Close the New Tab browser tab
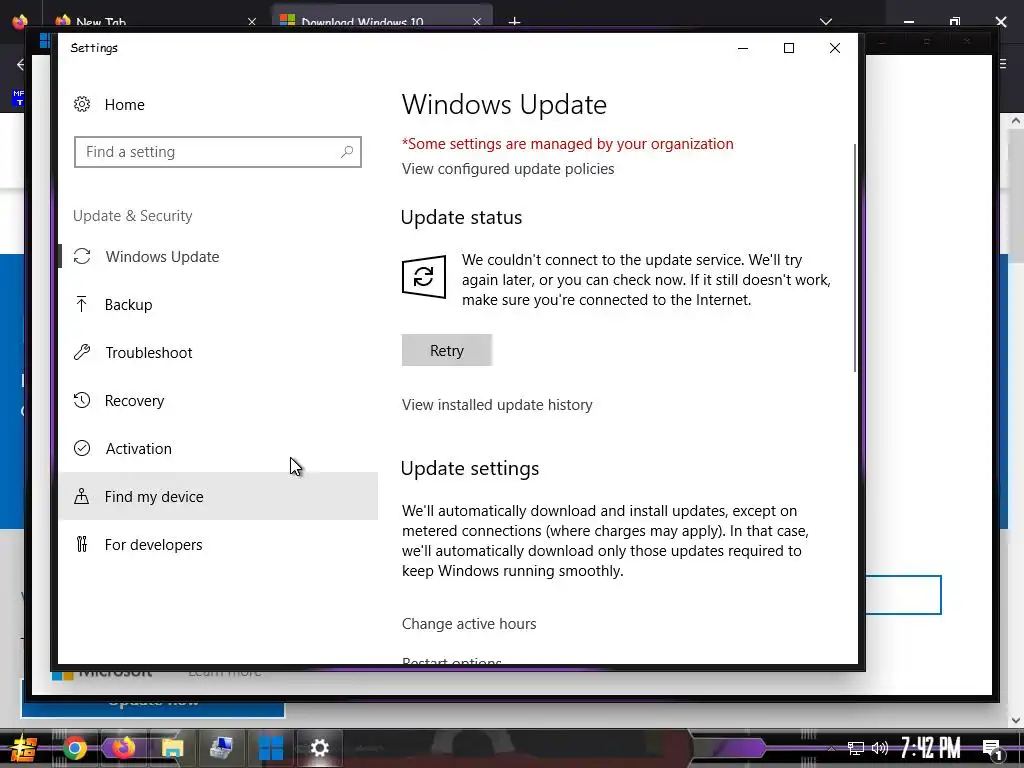The height and width of the screenshot is (768, 1024). click(252, 22)
